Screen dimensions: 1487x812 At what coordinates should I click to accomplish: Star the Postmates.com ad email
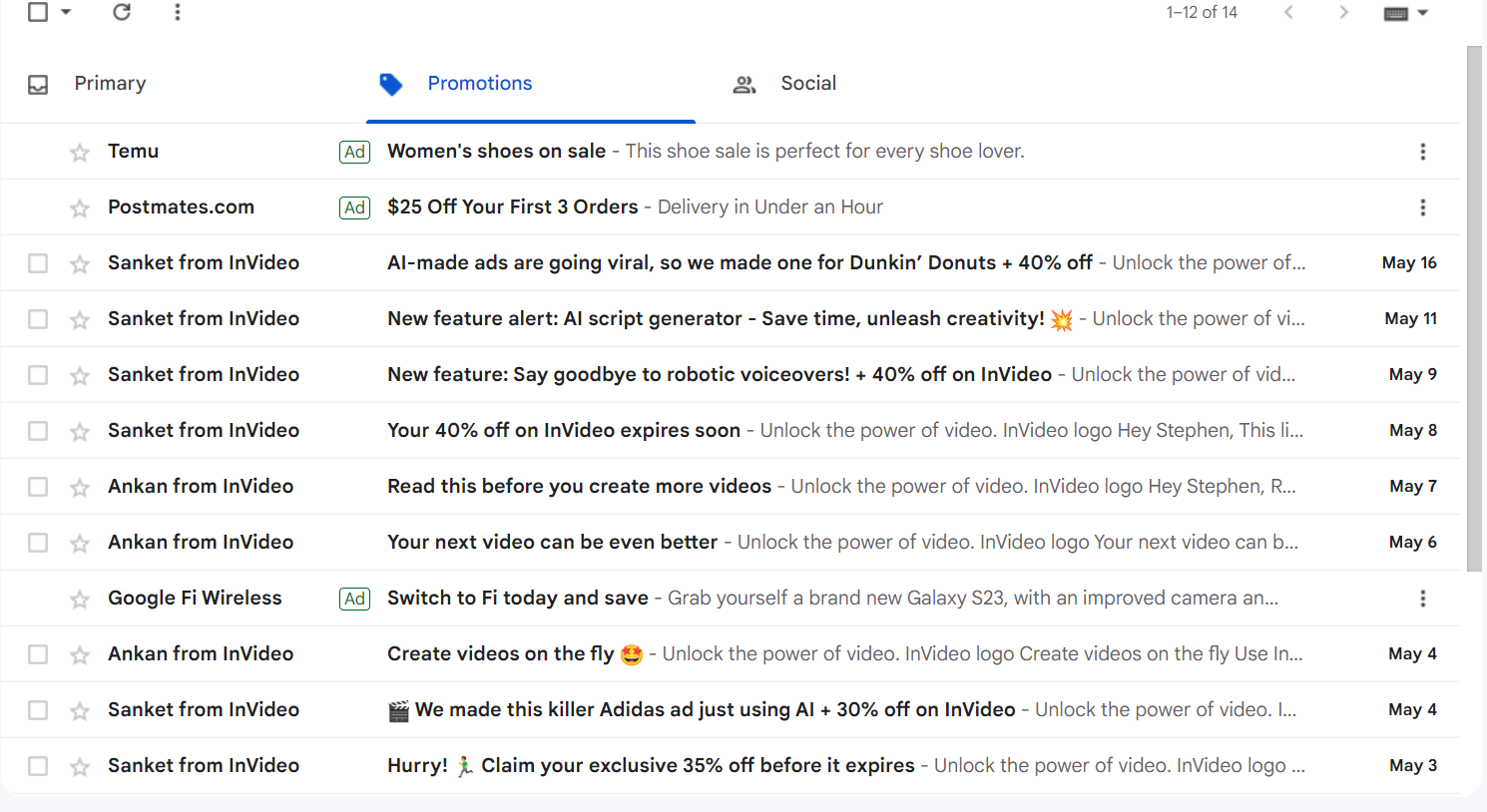[80, 207]
